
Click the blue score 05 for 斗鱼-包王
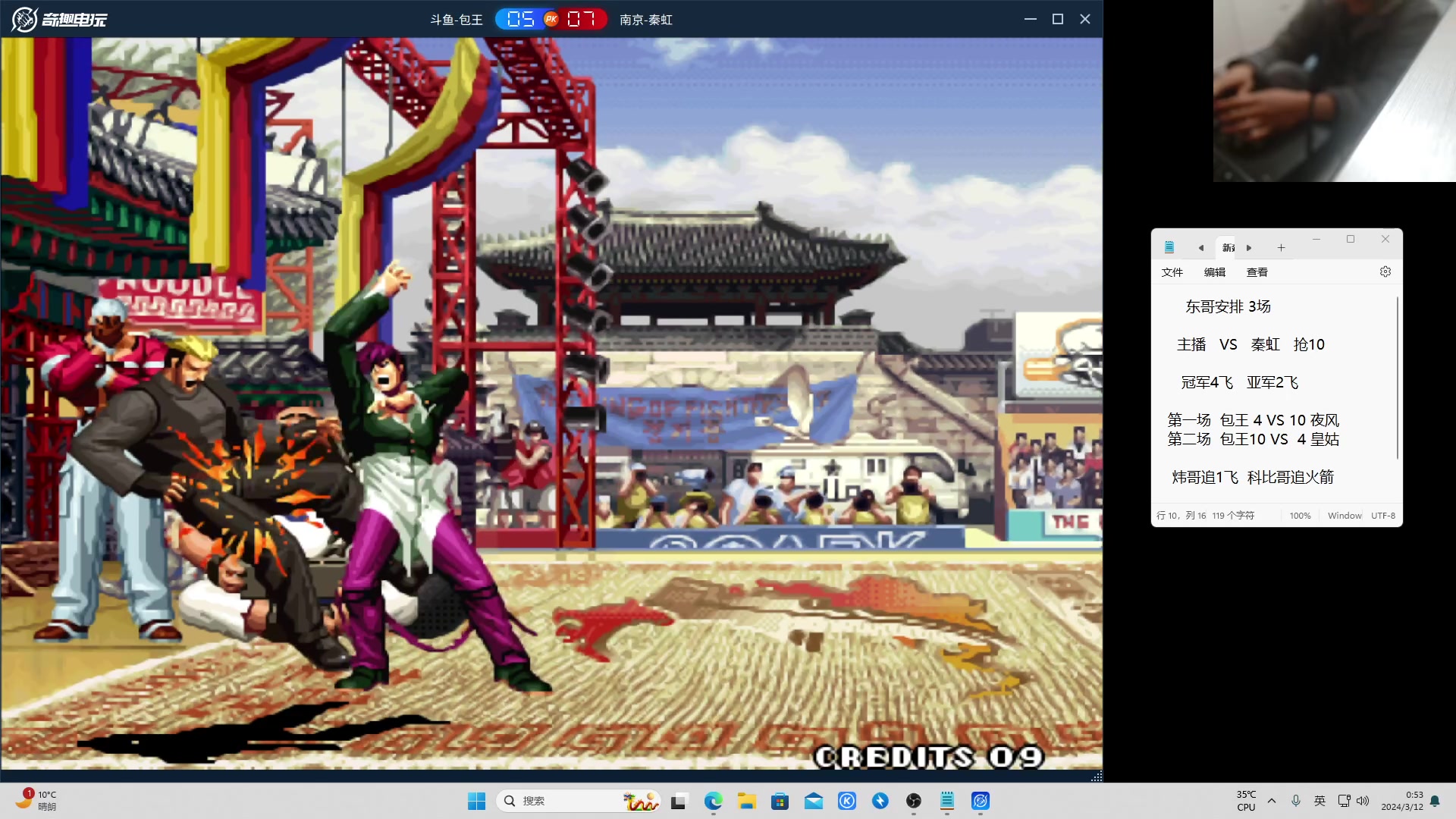(x=521, y=19)
